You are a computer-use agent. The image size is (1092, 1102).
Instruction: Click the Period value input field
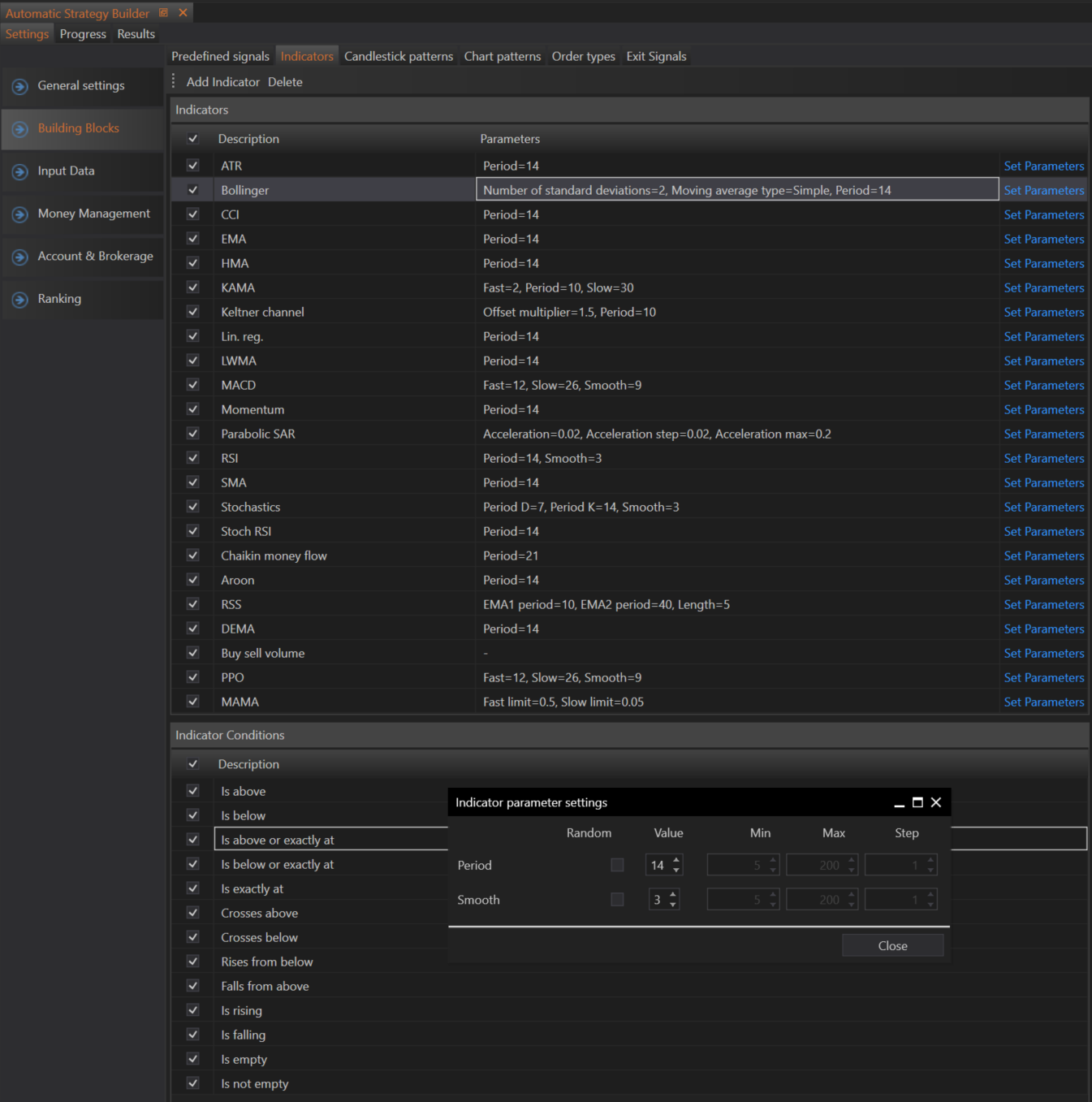pos(658,865)
